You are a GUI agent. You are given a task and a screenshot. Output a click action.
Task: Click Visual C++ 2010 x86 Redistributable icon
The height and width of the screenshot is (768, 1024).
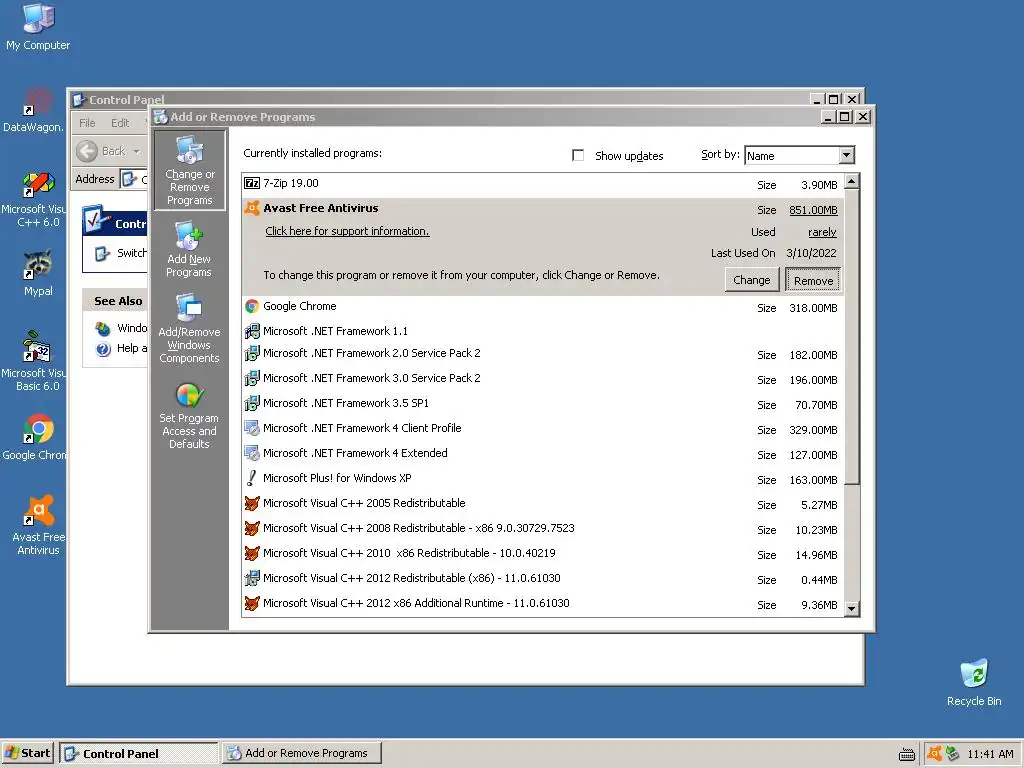251,553
